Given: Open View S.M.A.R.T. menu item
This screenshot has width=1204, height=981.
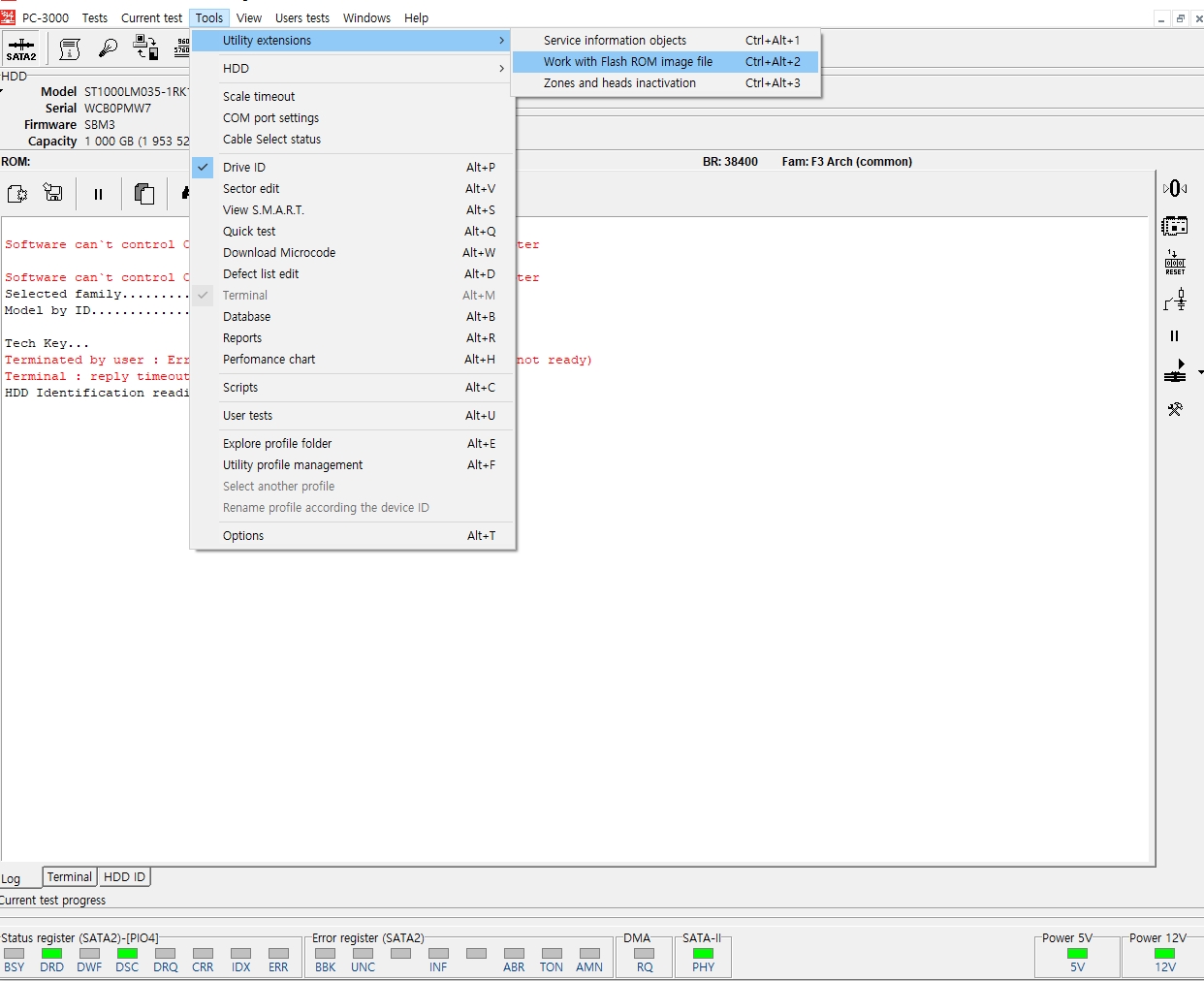Looking at the screenshot, I should tap(353, 210).
